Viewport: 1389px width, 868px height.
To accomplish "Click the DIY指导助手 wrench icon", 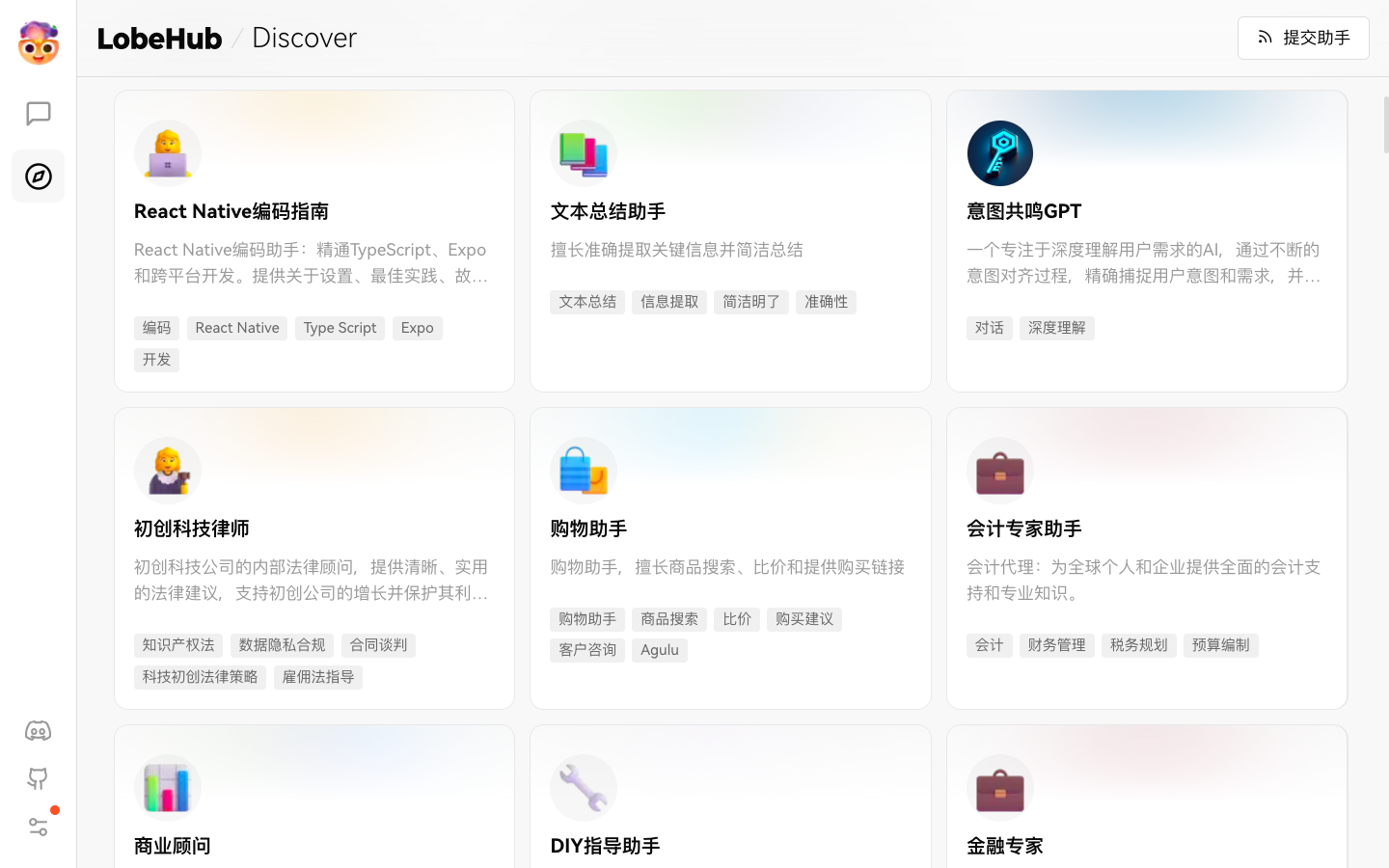I will tap(584, 788).
